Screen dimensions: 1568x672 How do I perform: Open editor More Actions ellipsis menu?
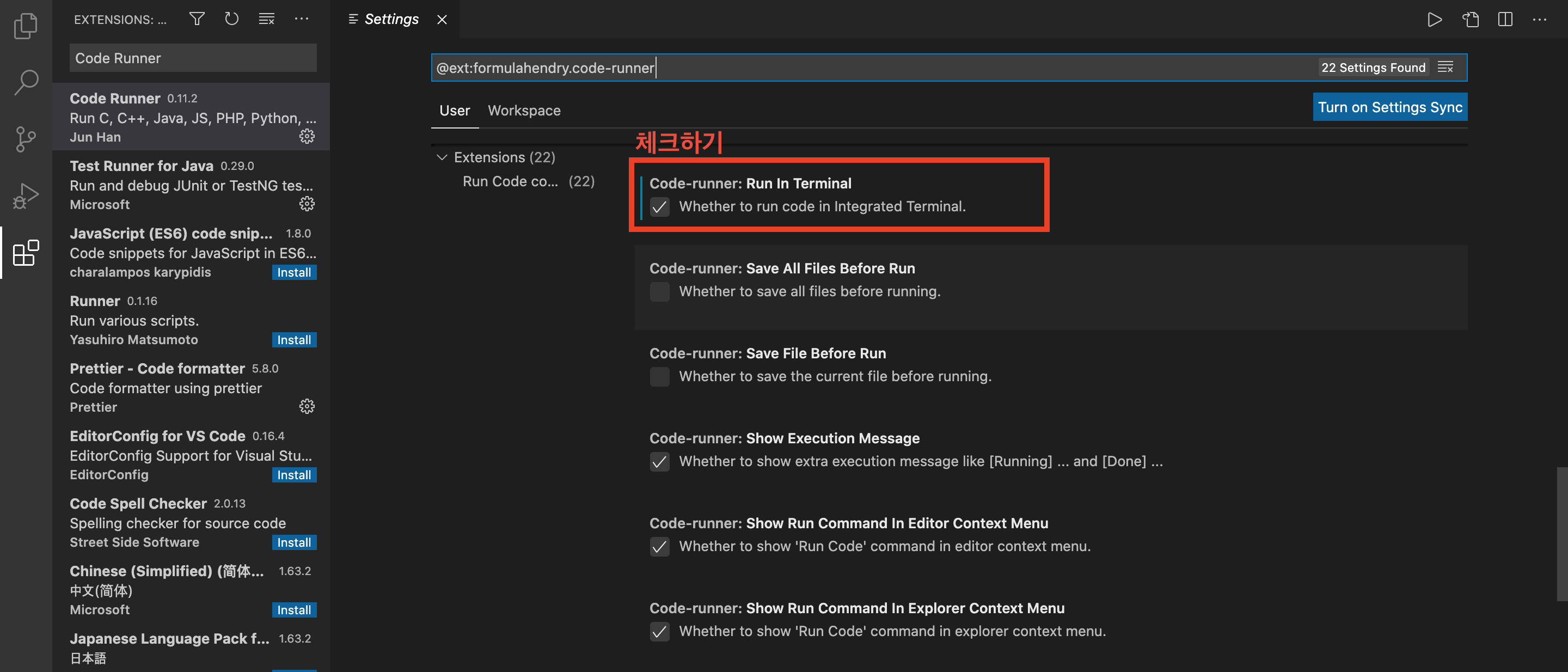tap(1539, 20)
